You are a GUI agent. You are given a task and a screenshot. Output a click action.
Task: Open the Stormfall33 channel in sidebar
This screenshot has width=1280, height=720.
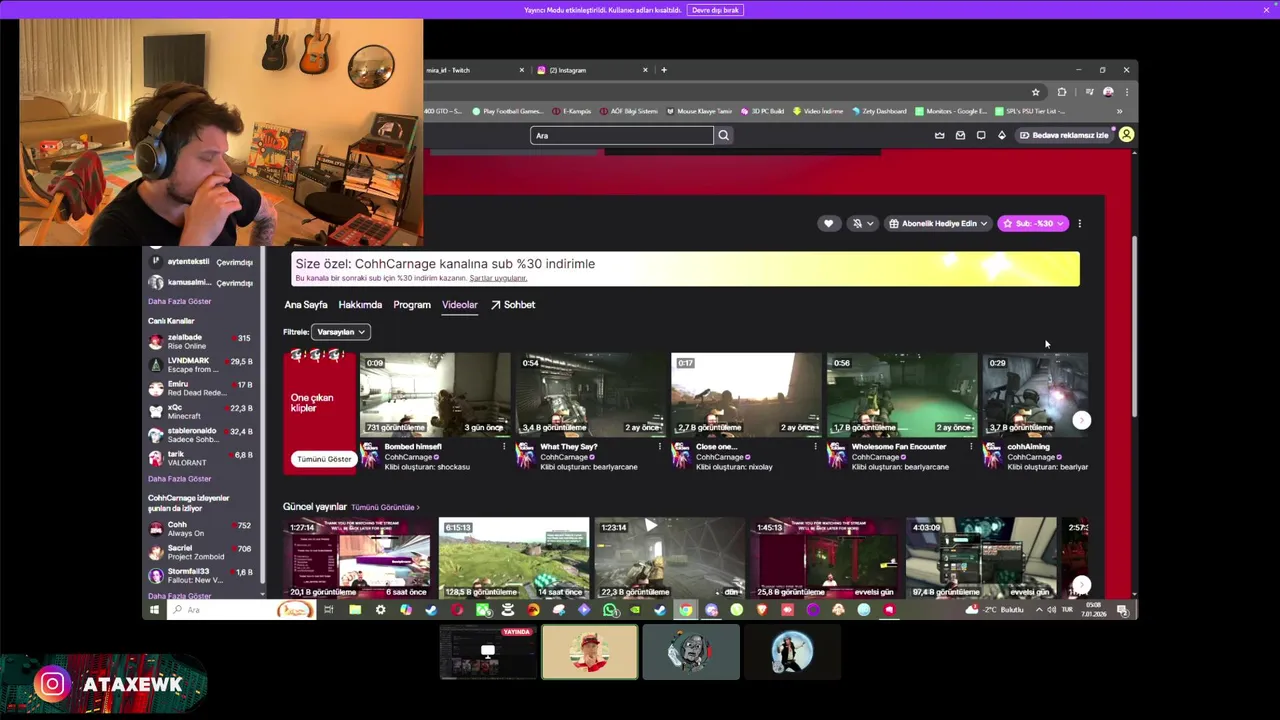(x=200, y=575)
